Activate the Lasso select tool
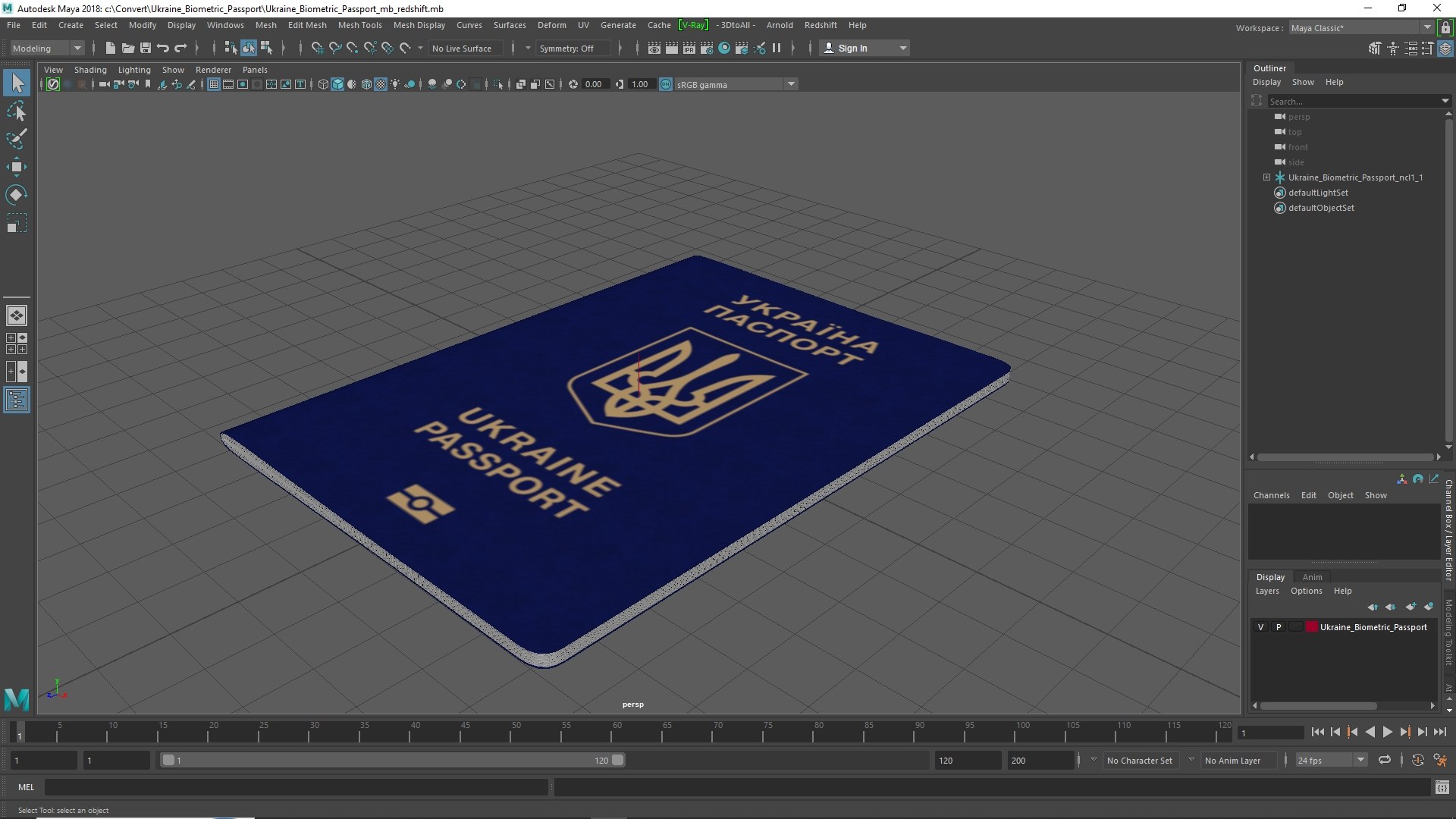The width and height of the screenshot is (1456, 819). pyautogui.click(x=17, y=111)
